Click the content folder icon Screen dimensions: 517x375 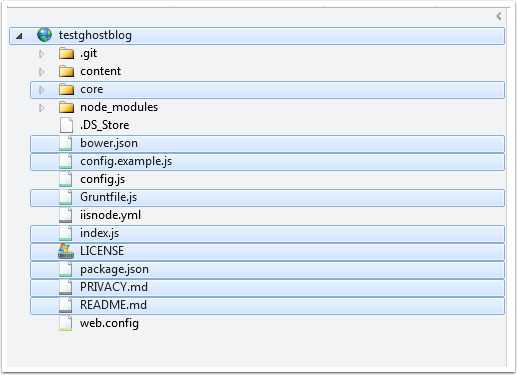pyautogui.click(x=66, y=71)
